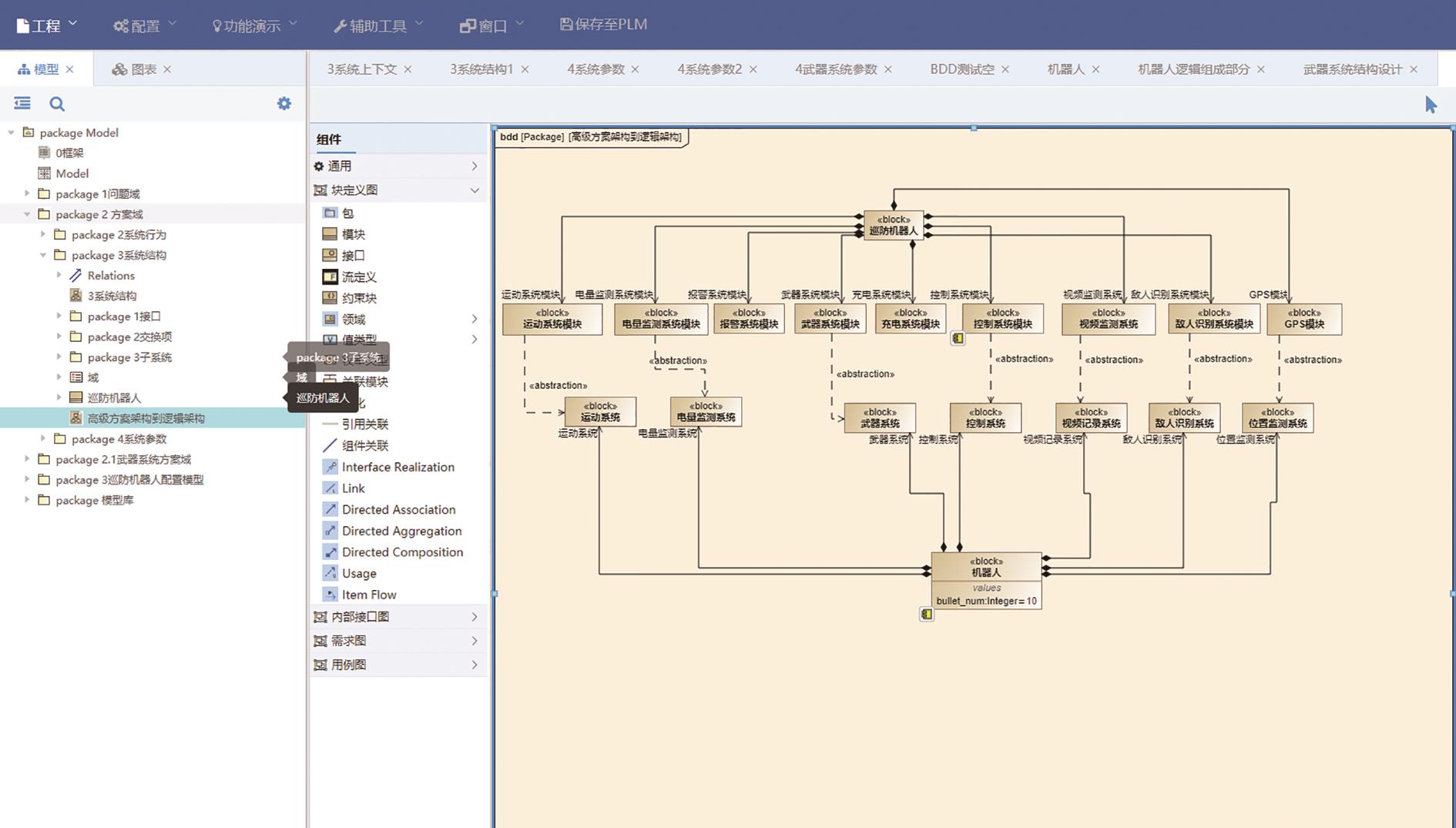Select the 接口 interface component icon

click(330, 255)
